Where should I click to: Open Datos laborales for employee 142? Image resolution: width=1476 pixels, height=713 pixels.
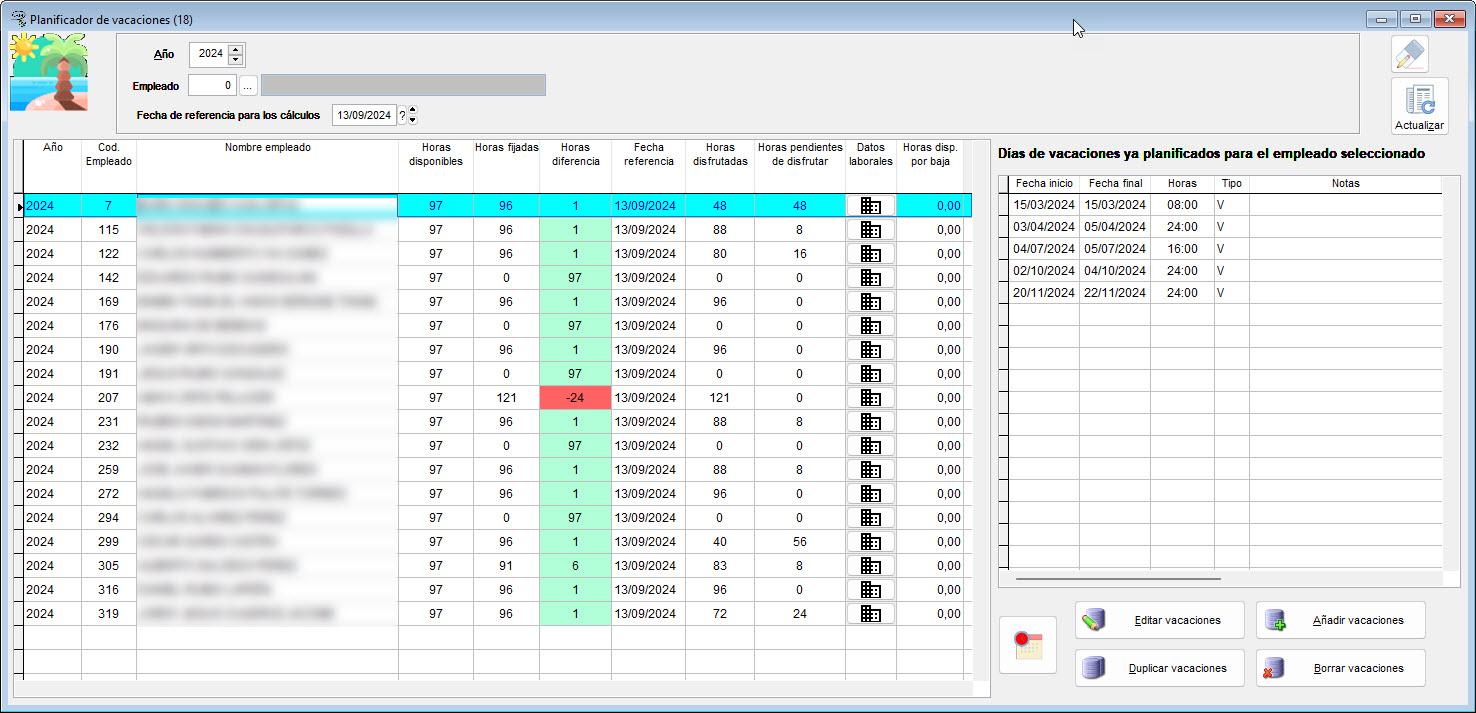point(870,278)
